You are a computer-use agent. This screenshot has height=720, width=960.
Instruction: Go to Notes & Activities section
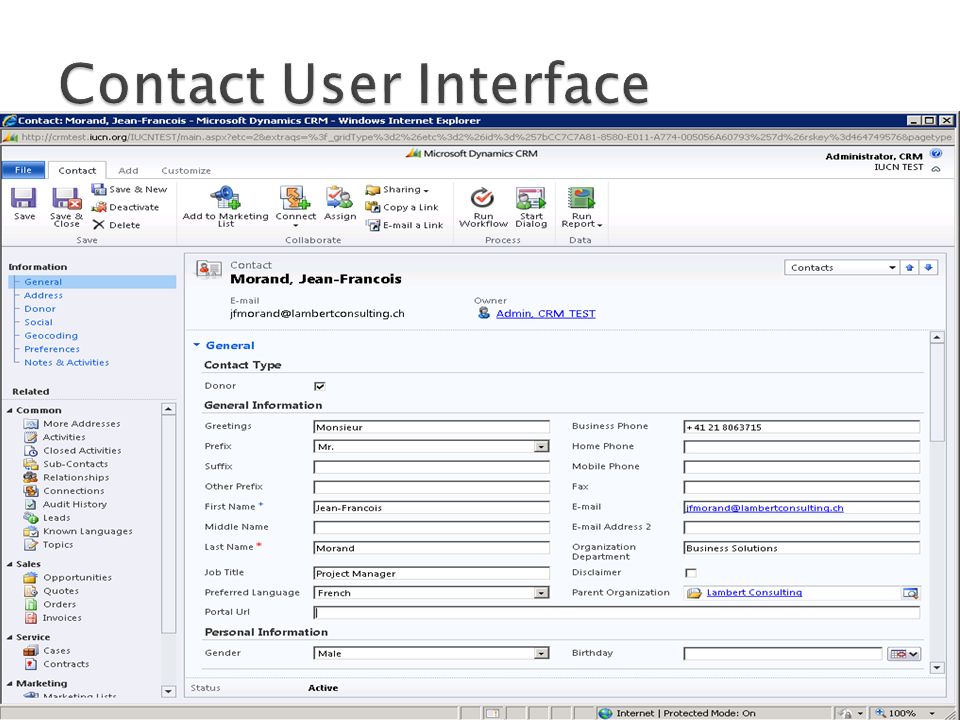pyautogui.click(x=66, y=362)
